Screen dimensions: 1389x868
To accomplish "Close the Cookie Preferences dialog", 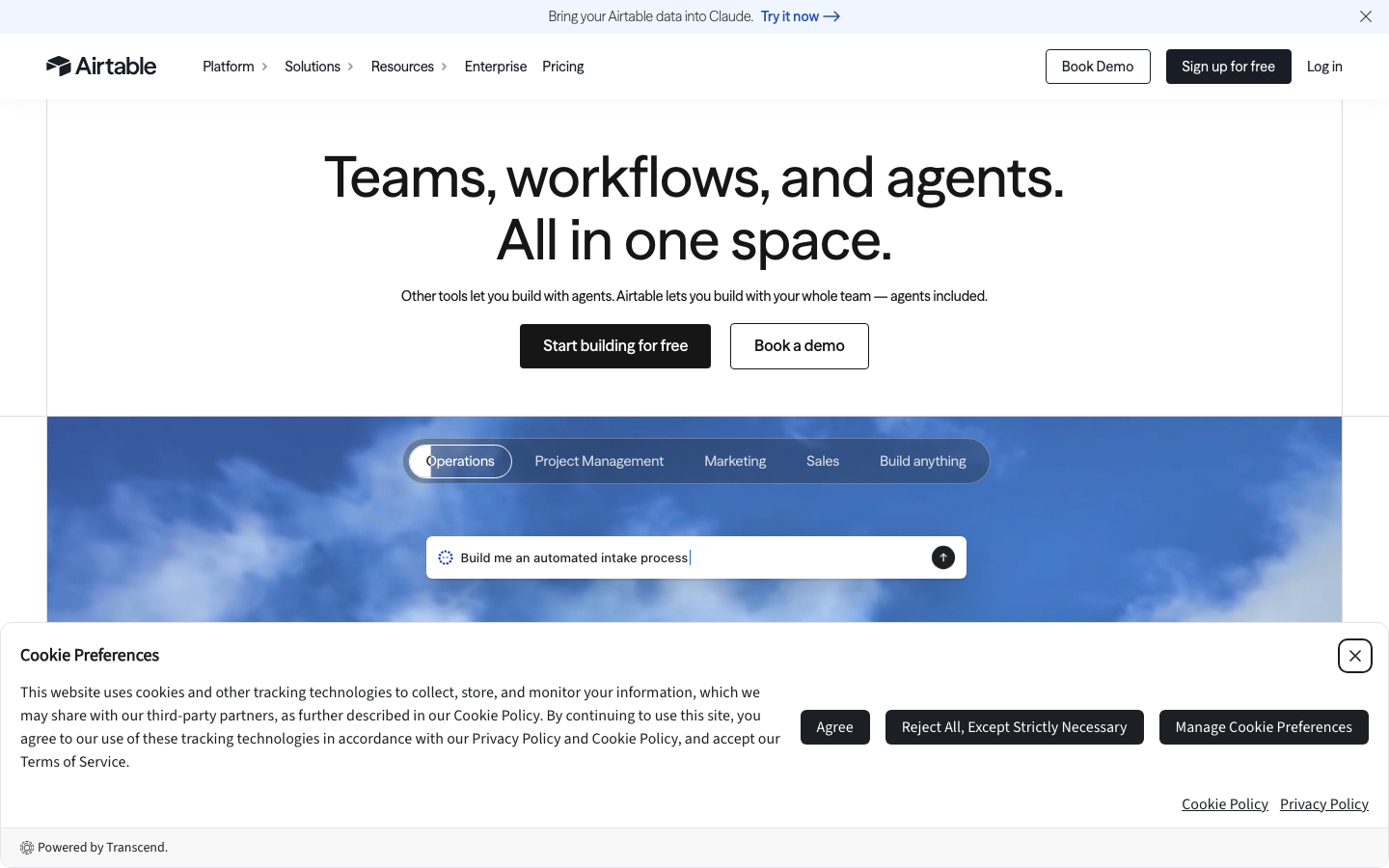I will click(1355, 656).
